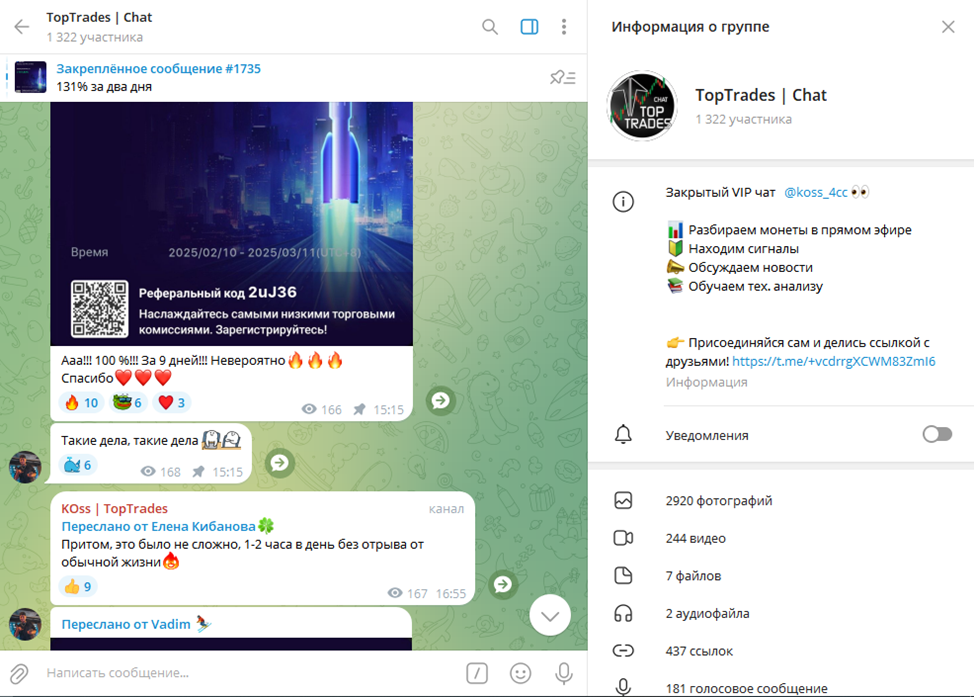Viewport: 974px width, 697px height.
Task: Open the avatar next to 'Такие дела'
Action: coord(25,467)
